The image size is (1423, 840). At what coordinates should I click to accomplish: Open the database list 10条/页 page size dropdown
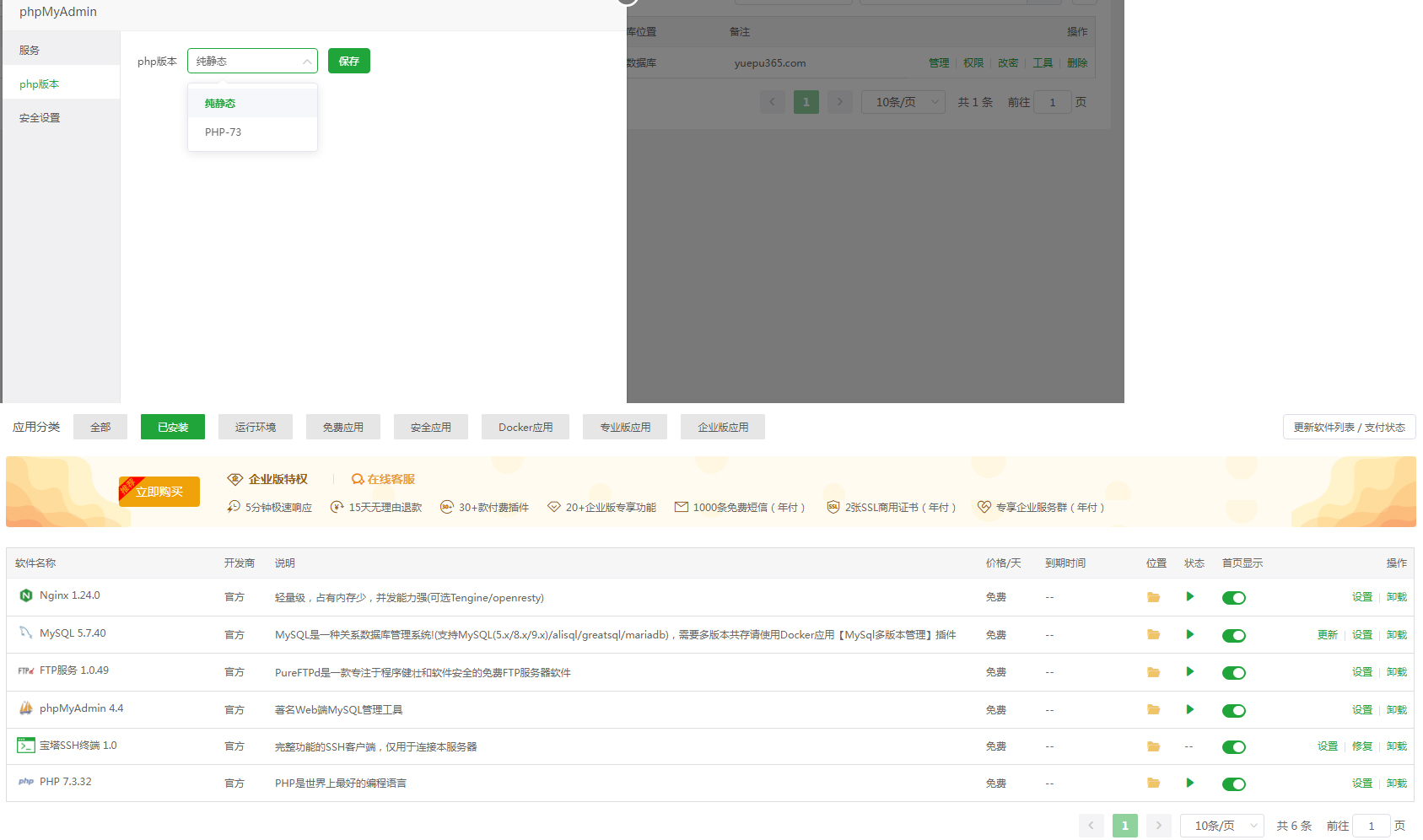[x=903, y=102]
